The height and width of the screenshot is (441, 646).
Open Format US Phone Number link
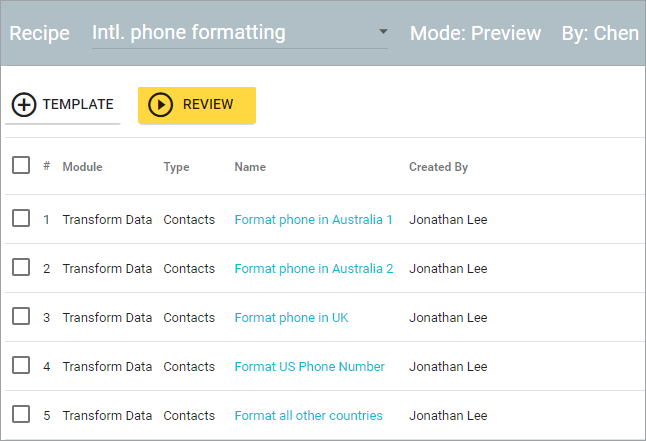309,367
